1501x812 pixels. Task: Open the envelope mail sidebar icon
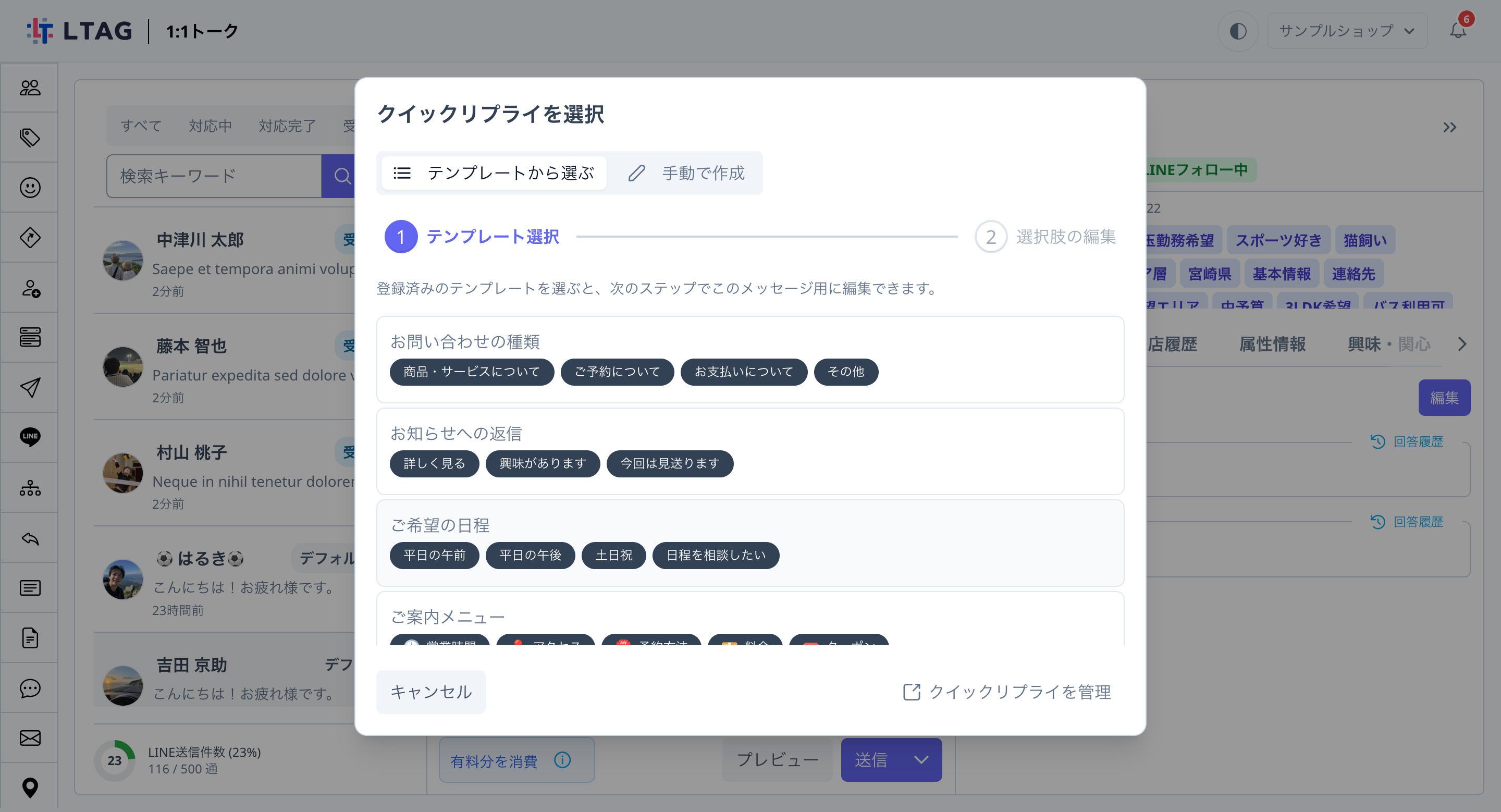click(x=30, y=738)
